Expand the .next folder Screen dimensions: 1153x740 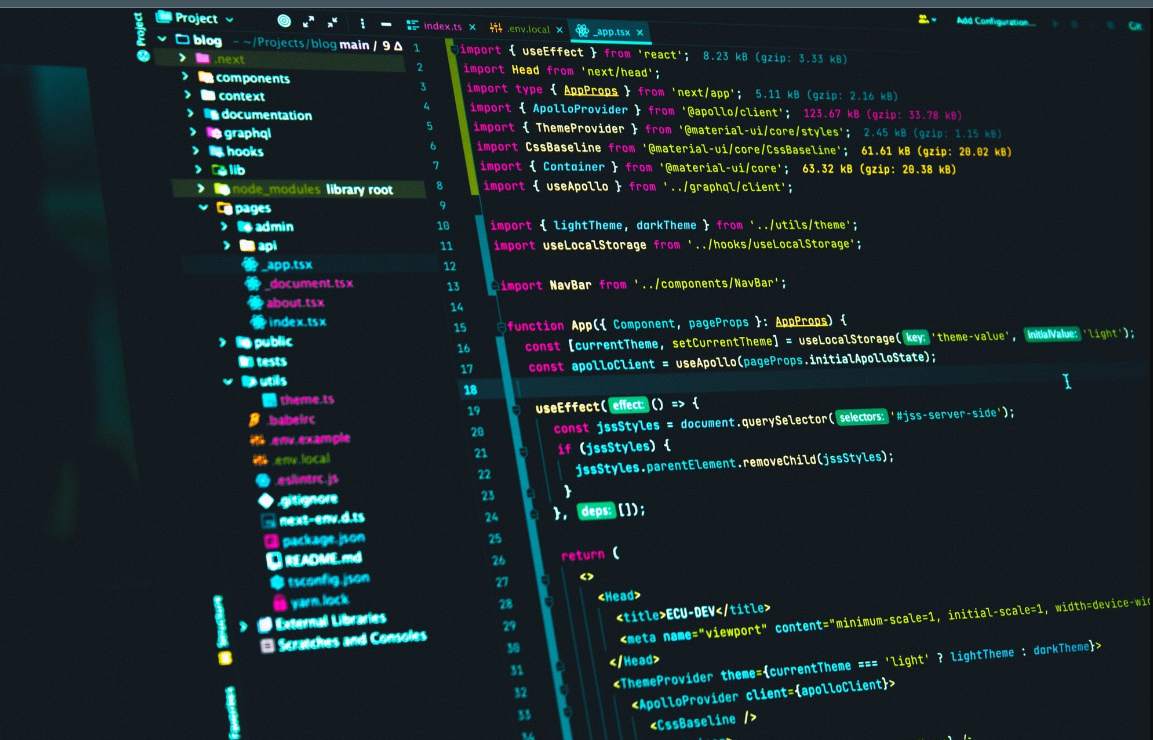pyautogui.click(x=182, y=57)
